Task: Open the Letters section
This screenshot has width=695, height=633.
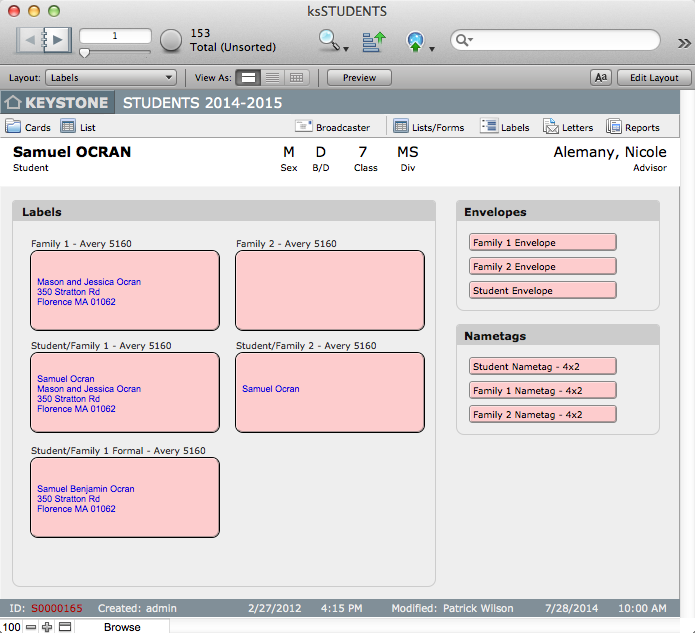Action: click(568, 127)
